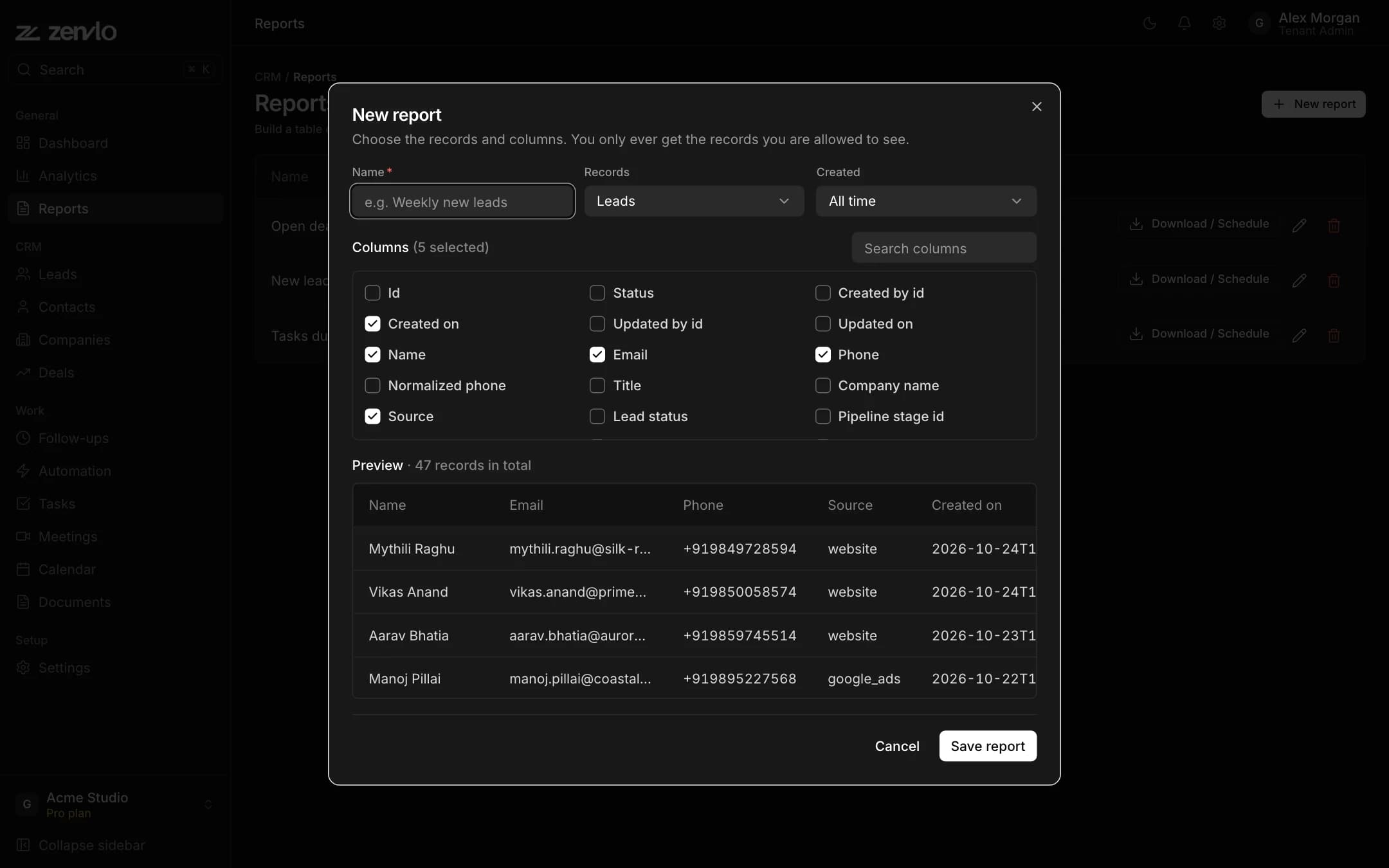Open notifications bell icon
This screenshot has height=868, width=1389.
point(1184,24)
